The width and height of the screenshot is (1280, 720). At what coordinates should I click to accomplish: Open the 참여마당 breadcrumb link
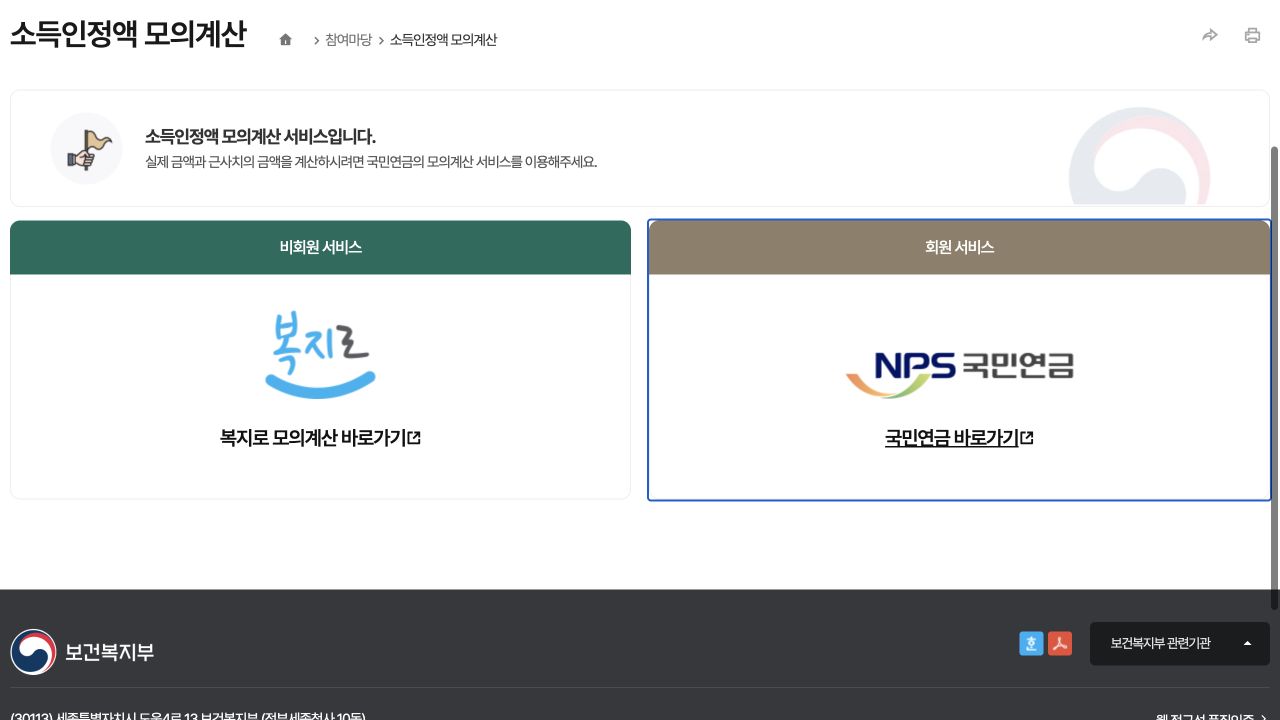[x=348, y=40]
